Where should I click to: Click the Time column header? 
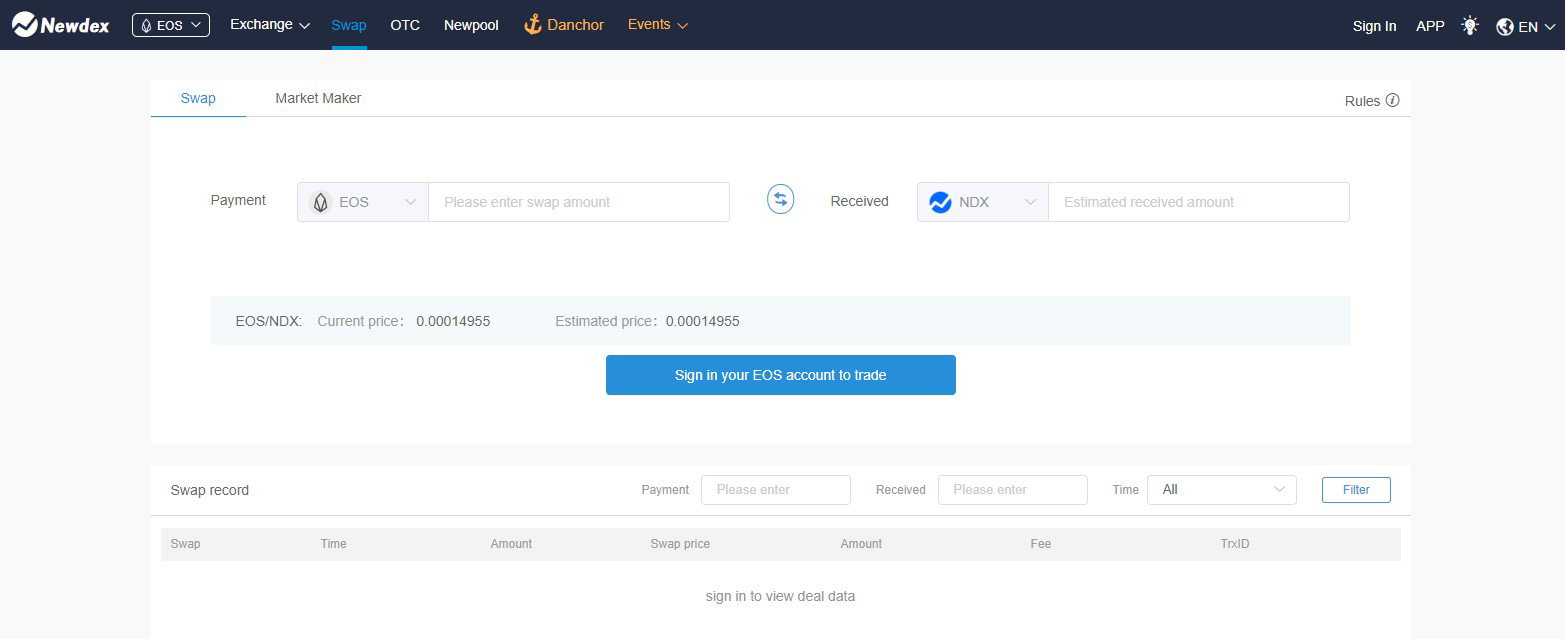pyautogui.click(x=333, y=544)
